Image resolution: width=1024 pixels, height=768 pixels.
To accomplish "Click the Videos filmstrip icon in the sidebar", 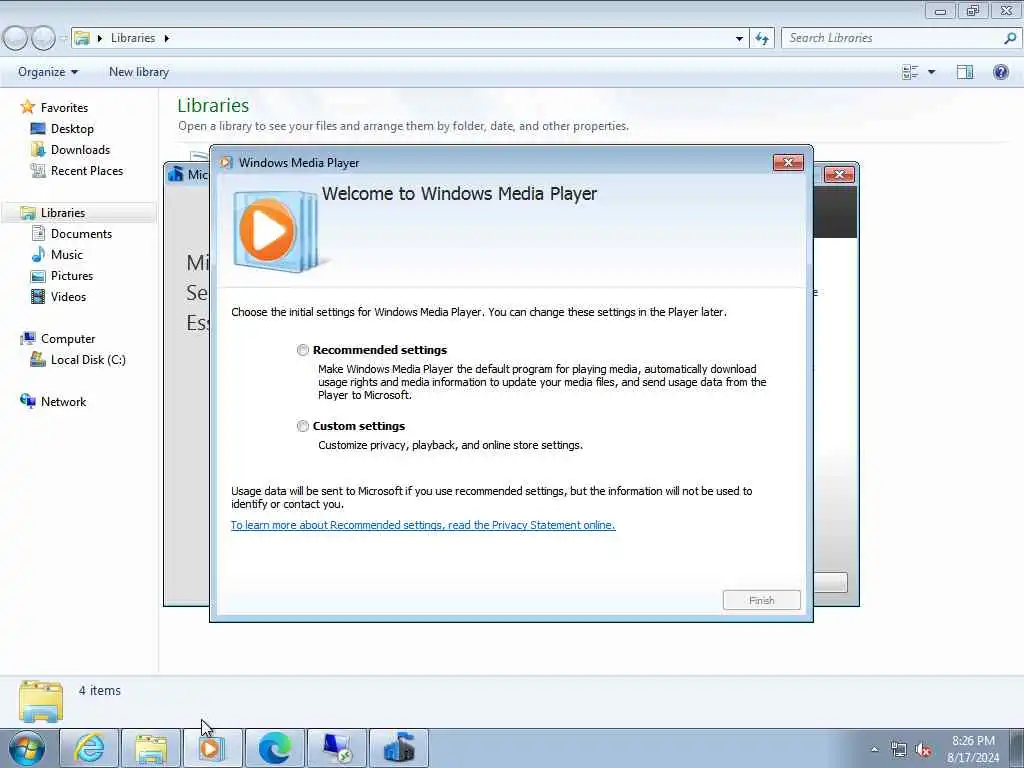I will (39, 296).
